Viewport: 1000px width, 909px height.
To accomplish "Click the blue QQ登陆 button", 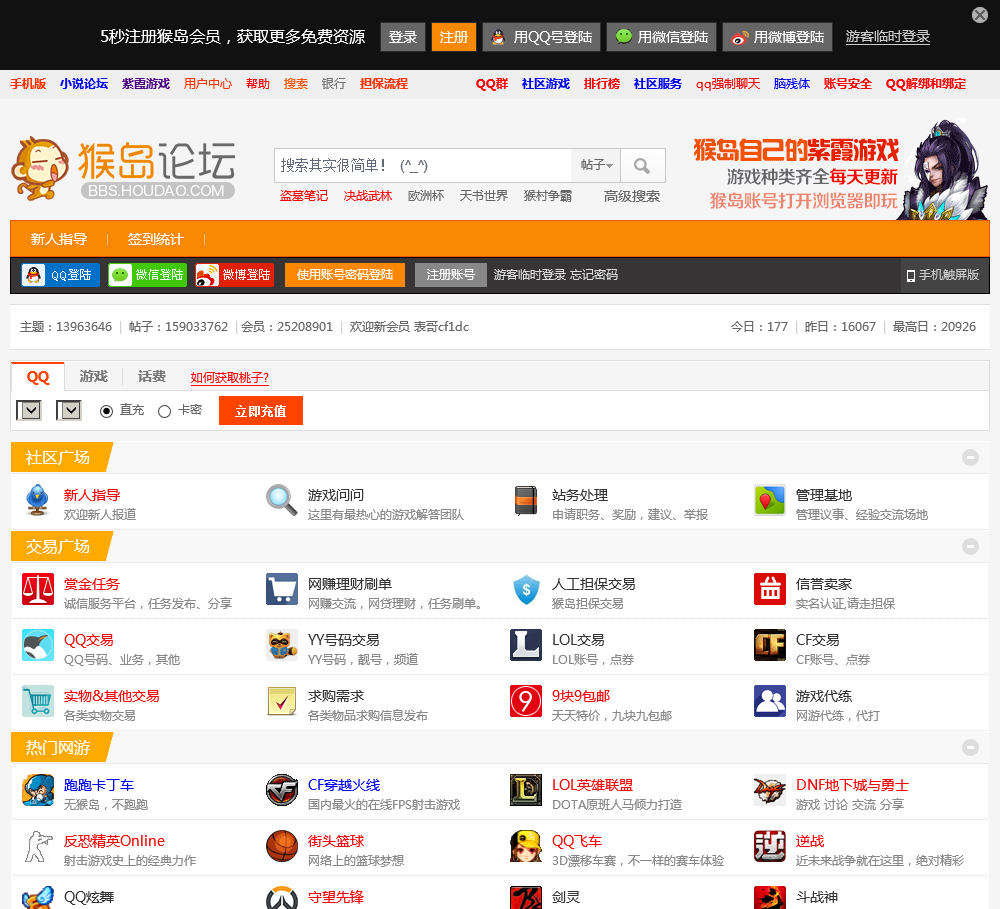I will click(x=61, y=275).
